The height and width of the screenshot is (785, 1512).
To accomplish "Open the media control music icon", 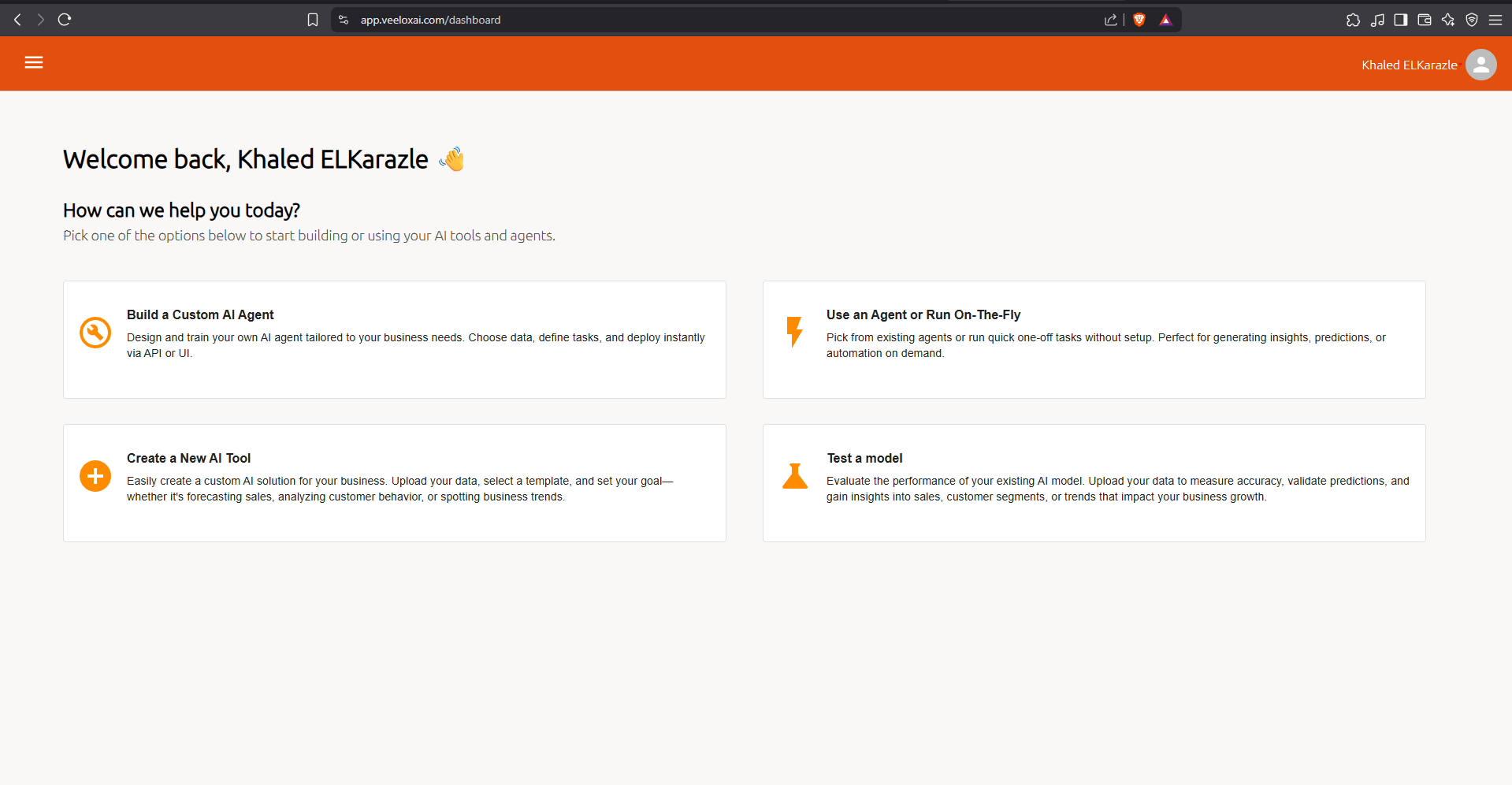I will click(1377, 20).
